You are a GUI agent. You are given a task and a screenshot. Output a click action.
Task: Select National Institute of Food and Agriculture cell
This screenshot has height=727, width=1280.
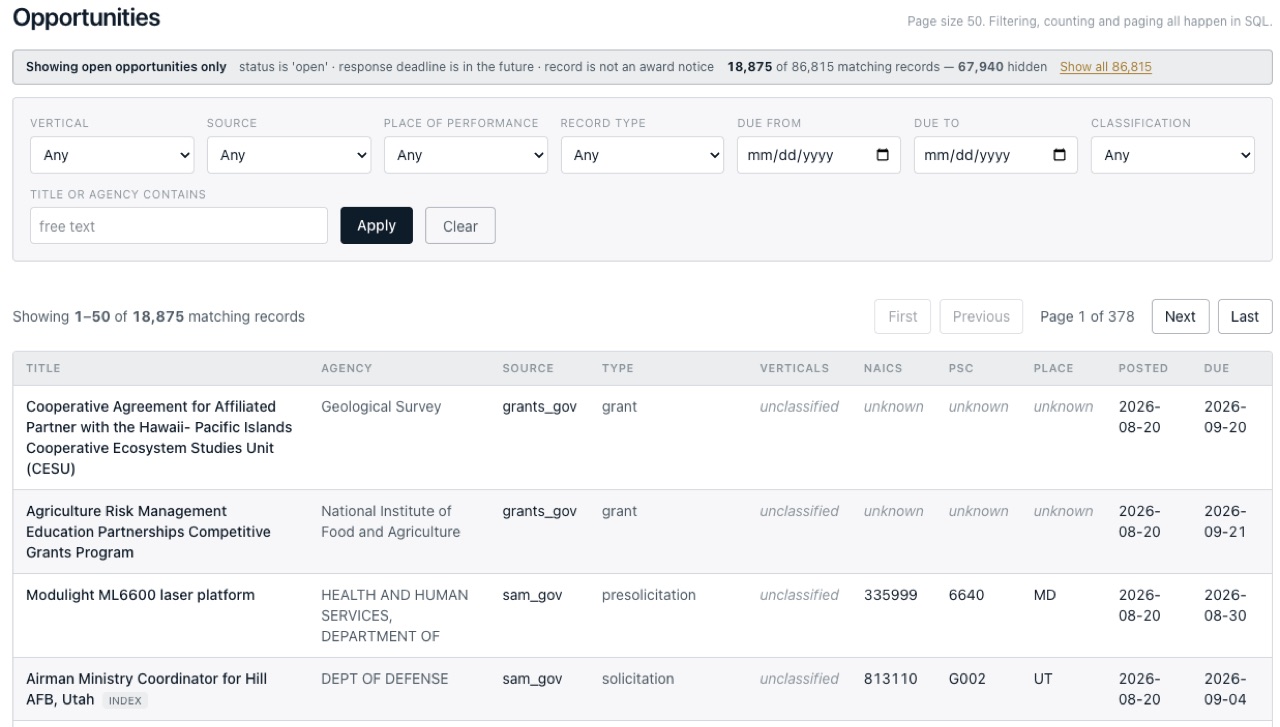pos(391,522)
